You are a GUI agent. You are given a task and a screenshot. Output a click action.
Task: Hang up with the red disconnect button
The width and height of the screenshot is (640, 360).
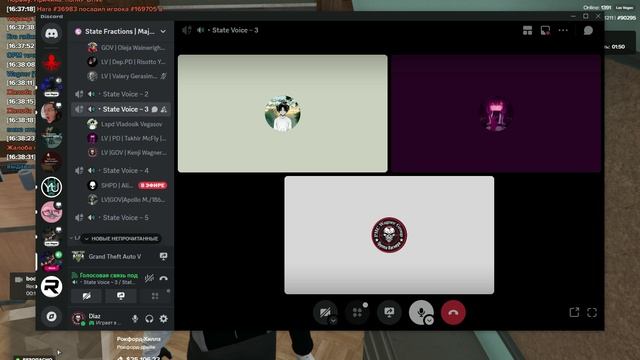[453, 313]
